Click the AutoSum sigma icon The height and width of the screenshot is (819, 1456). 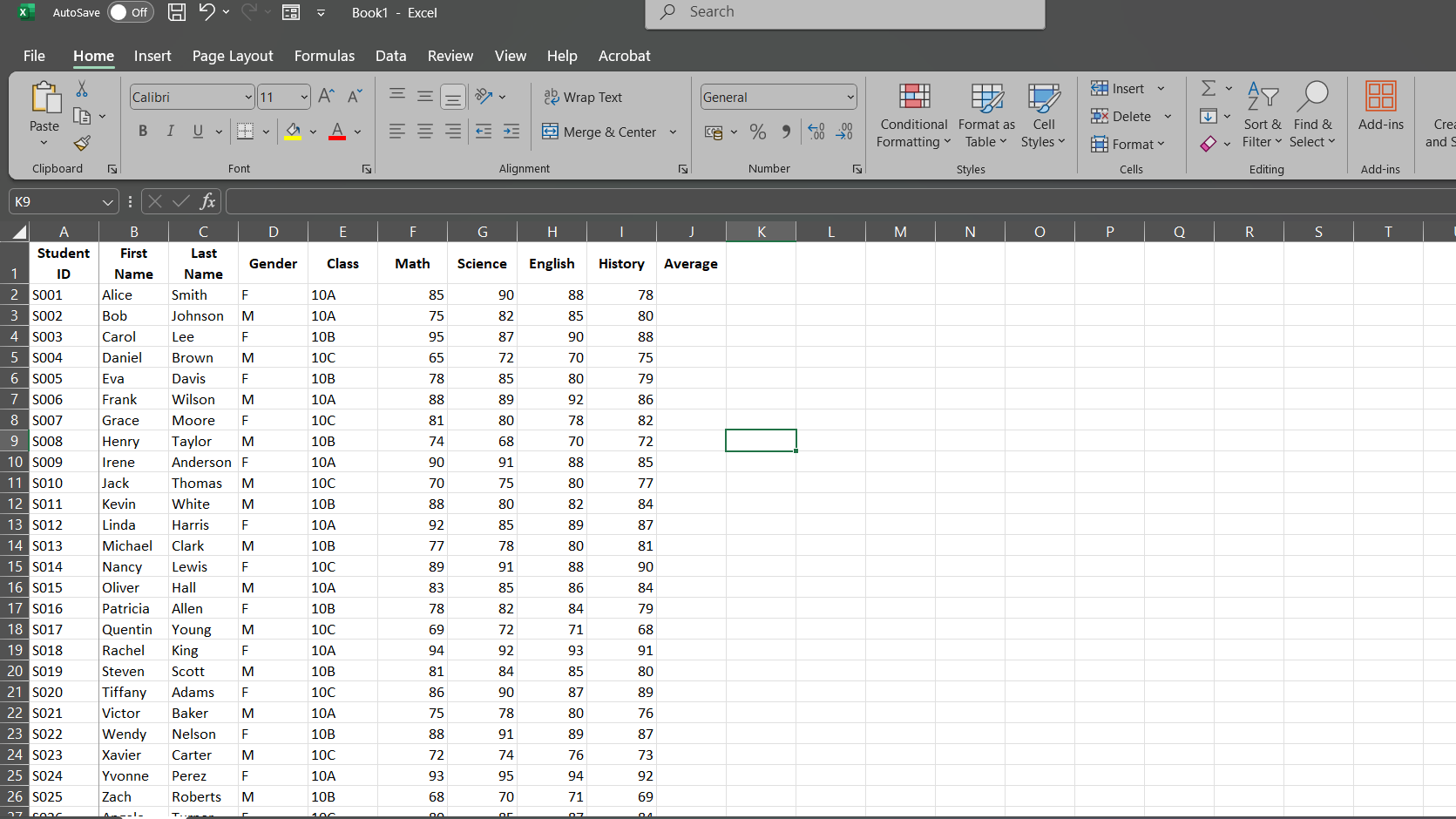point(1209,89)
